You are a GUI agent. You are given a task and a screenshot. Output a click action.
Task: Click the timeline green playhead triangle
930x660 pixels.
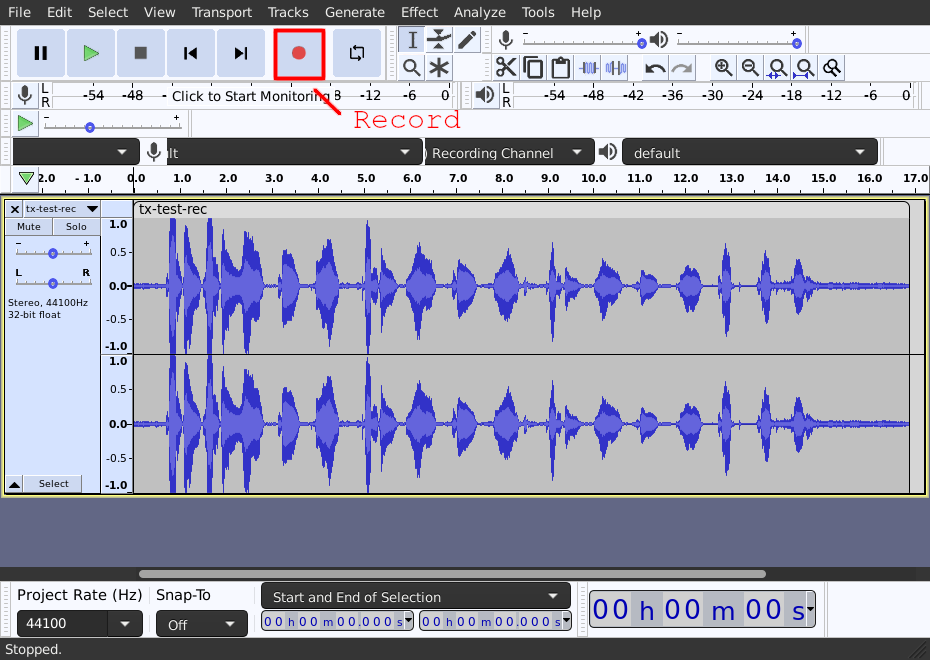[26, 178]
